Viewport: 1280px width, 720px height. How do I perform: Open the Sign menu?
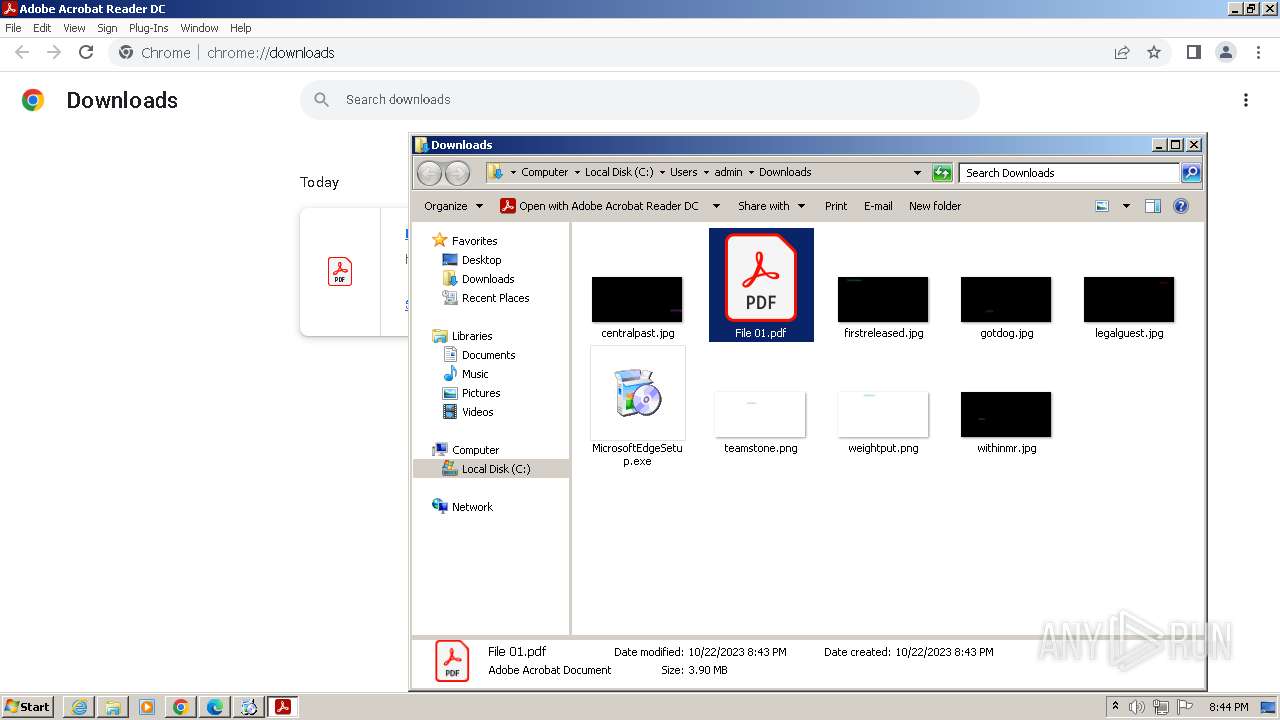click(107, 28)
